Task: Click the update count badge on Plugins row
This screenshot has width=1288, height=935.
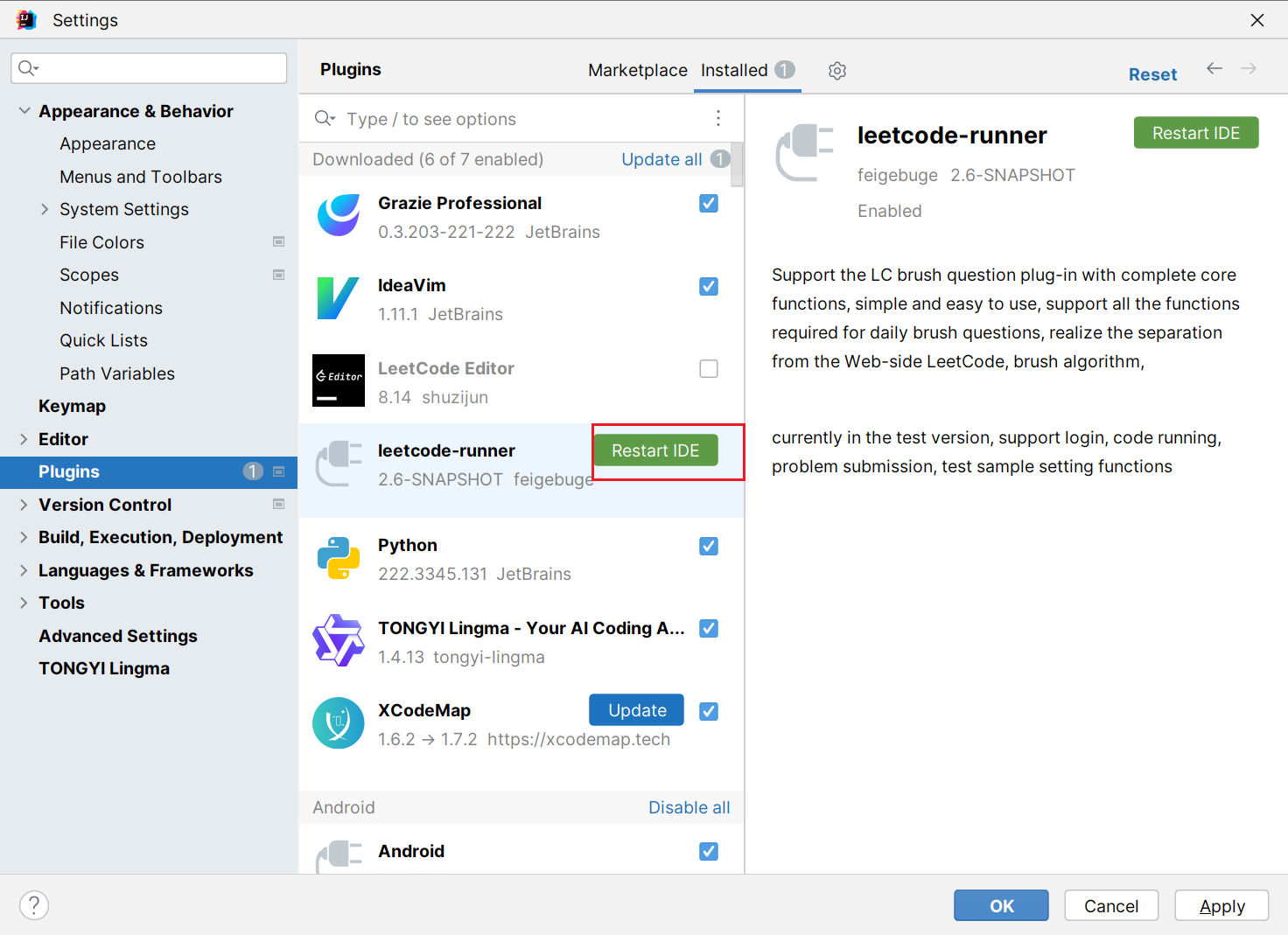Action: 253,471
